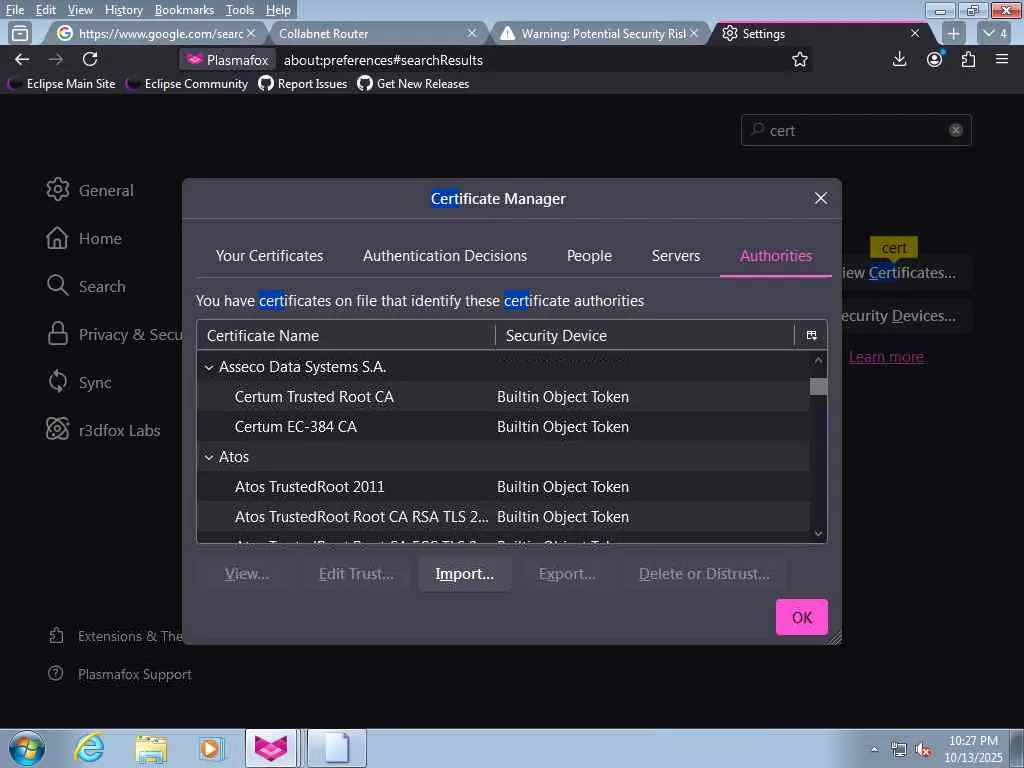This screenshot has height=768, width=1024.
Task: Bookmark this page with the star
Action: click(799, 59)
